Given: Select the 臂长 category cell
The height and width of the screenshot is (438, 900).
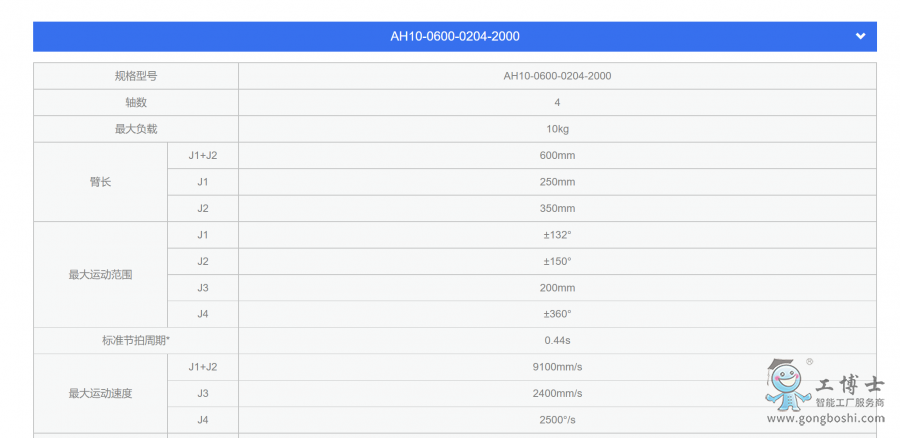Looking at the screenshot, I should pos(100,182).
